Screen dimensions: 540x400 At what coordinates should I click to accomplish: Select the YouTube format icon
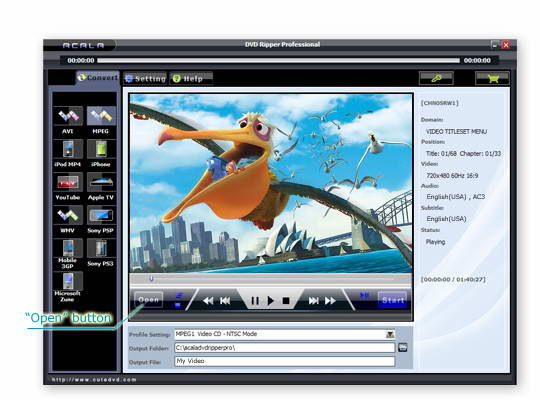click(x=68, y=182)
